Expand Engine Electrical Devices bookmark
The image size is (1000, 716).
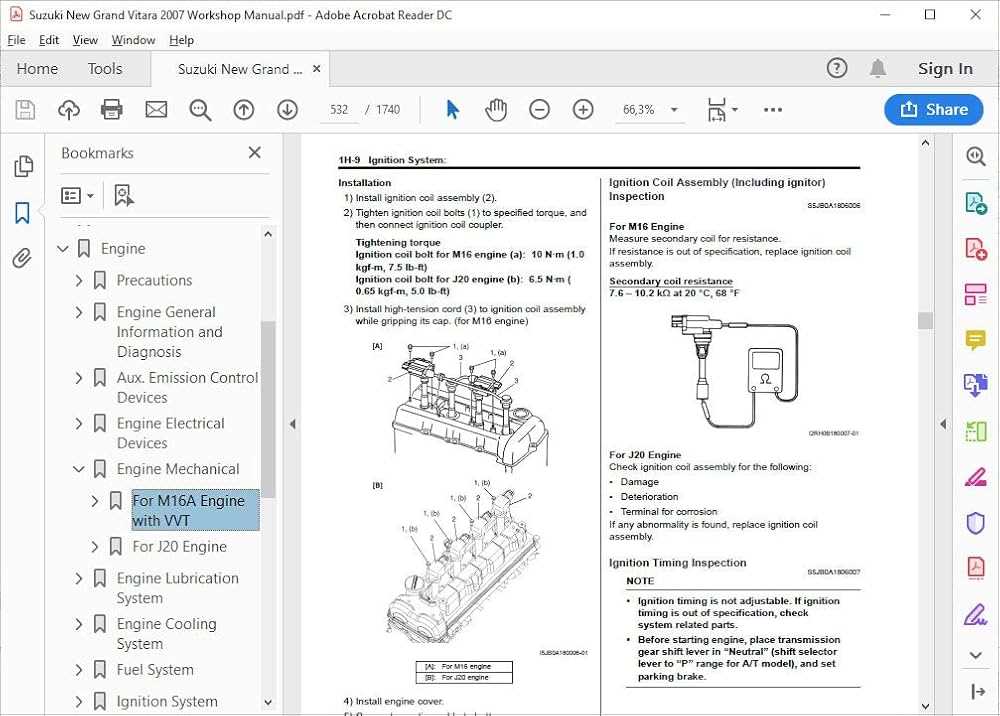coord(78,423)
